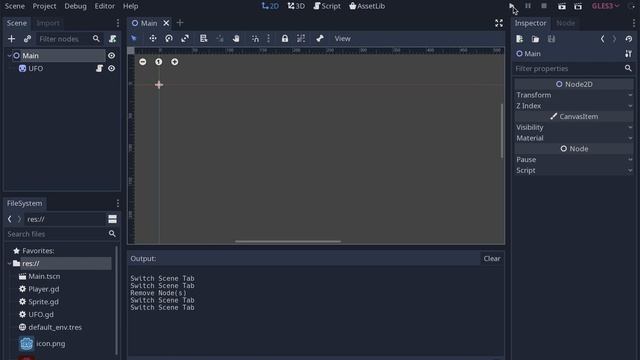The image size is (640, 360).
Task: Toggle visibility of the Main node
Action: [111, 56]
